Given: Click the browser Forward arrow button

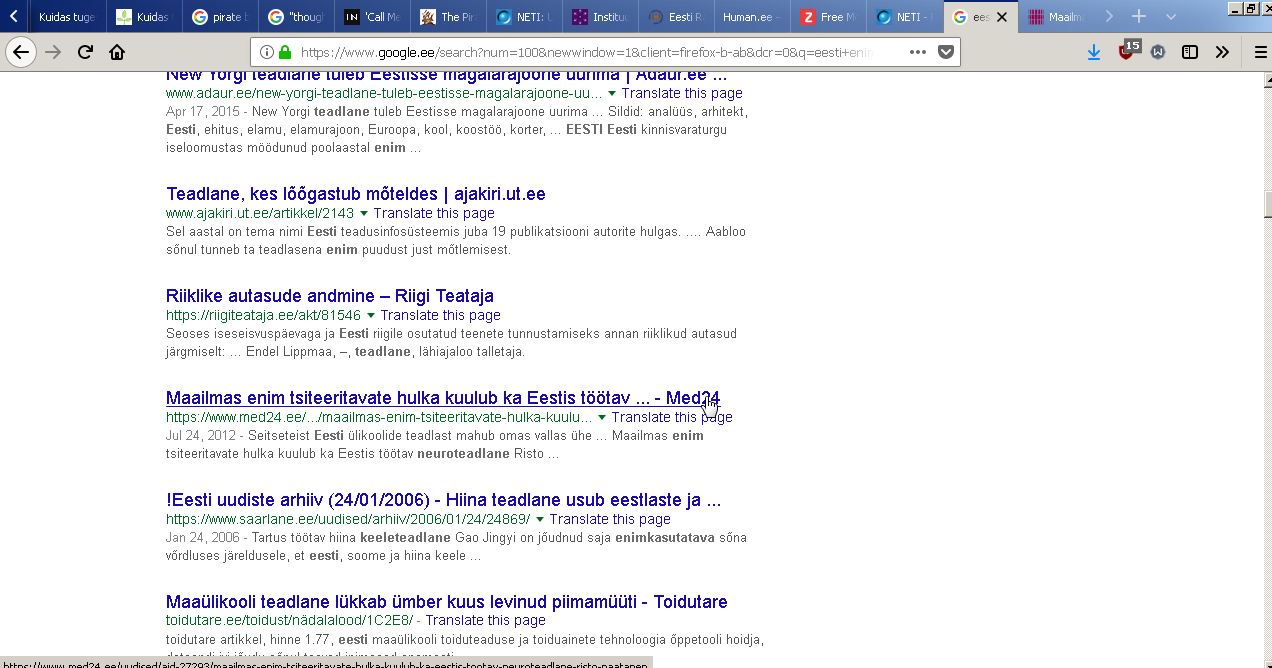Looking at the screenshot, I should (x=53, y=52).
